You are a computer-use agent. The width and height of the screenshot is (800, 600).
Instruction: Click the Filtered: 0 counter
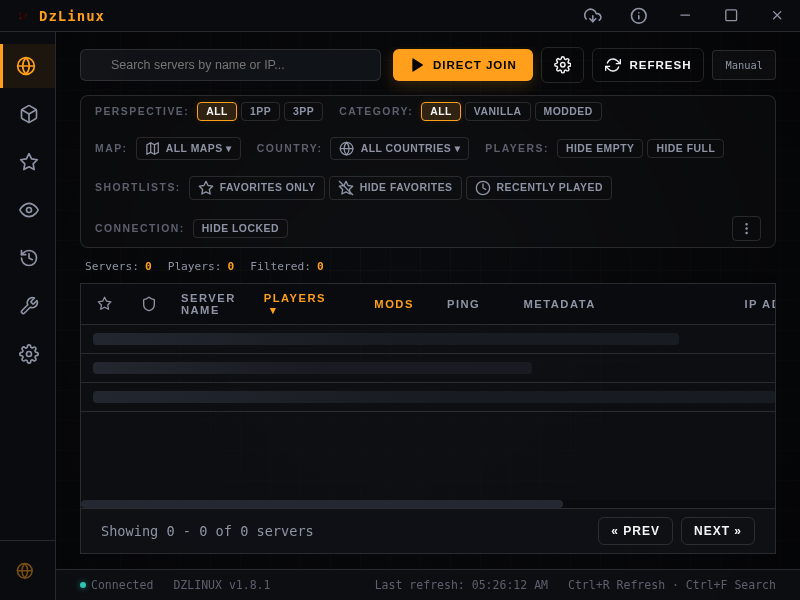click(287, 266)
